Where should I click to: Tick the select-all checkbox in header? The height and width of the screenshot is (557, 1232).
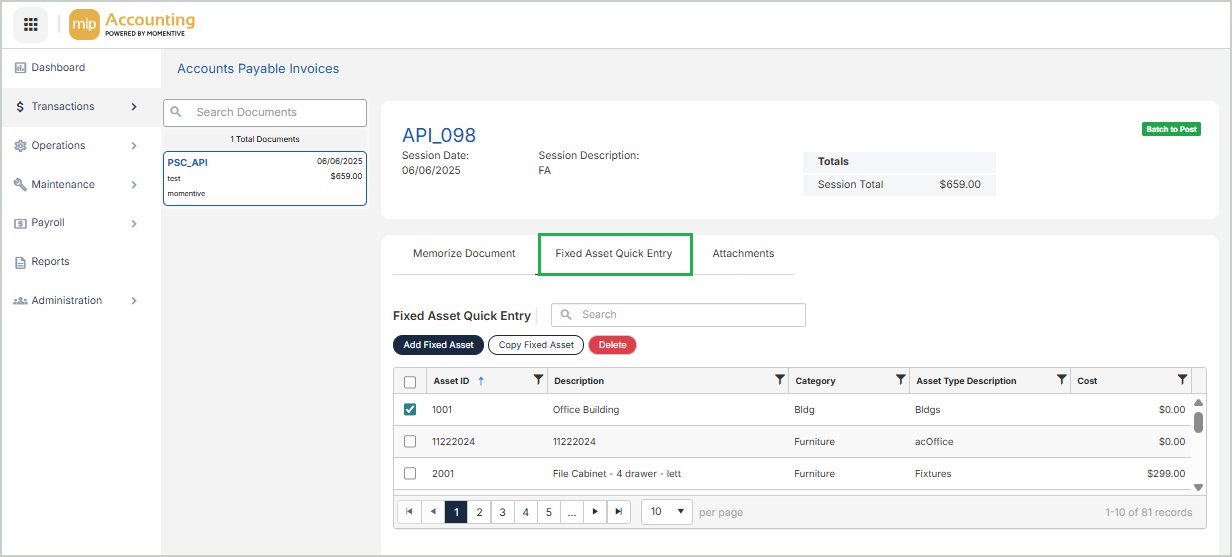(410, 381)
